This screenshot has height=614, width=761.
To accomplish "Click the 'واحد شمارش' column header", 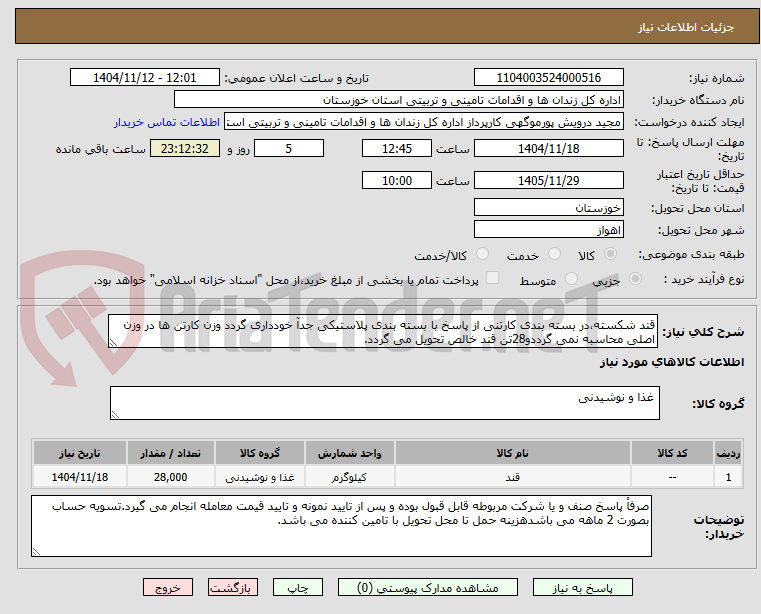I will (349, 453).
